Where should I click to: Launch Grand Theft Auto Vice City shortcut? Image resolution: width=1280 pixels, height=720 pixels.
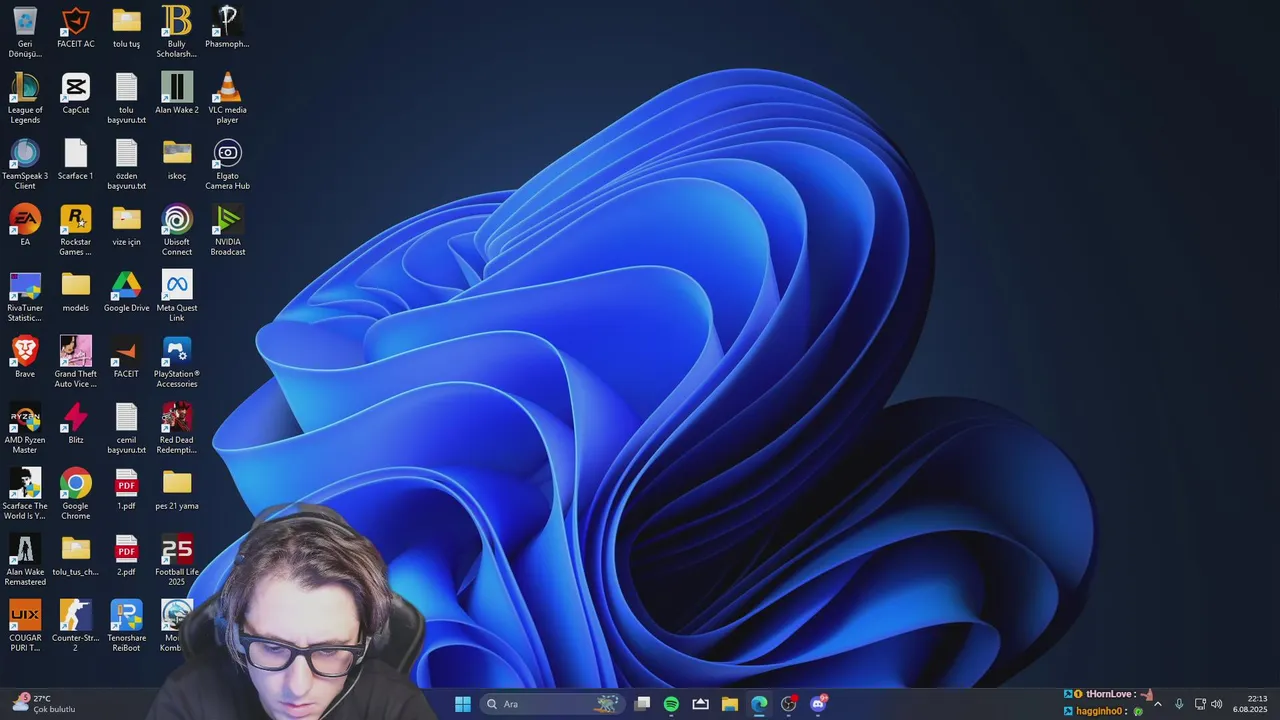point(76,361)
